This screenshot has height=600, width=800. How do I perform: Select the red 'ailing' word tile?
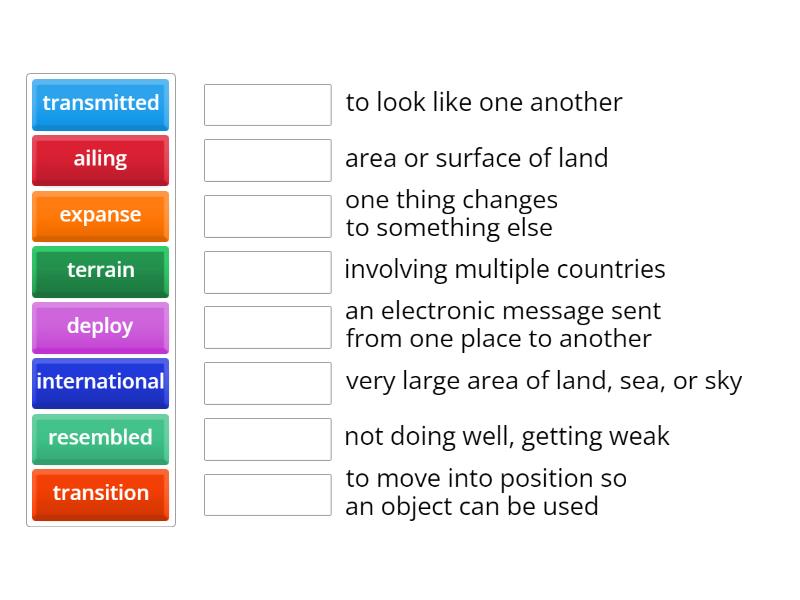pyautogui.click(x=100, y=160)
